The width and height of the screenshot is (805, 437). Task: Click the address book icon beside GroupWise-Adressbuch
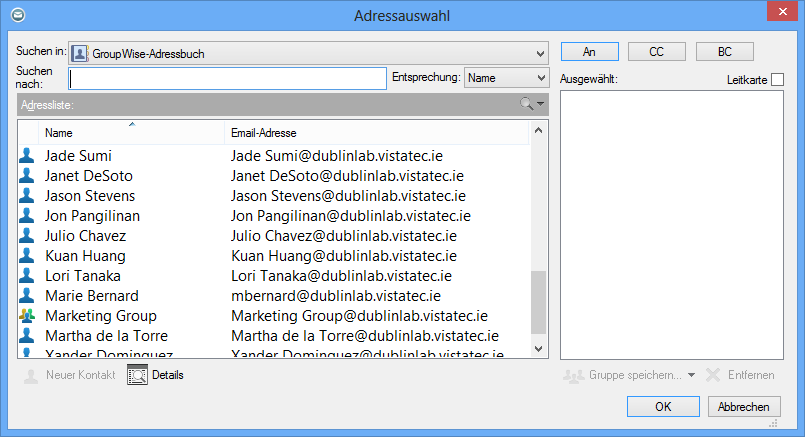click(80, 53)
